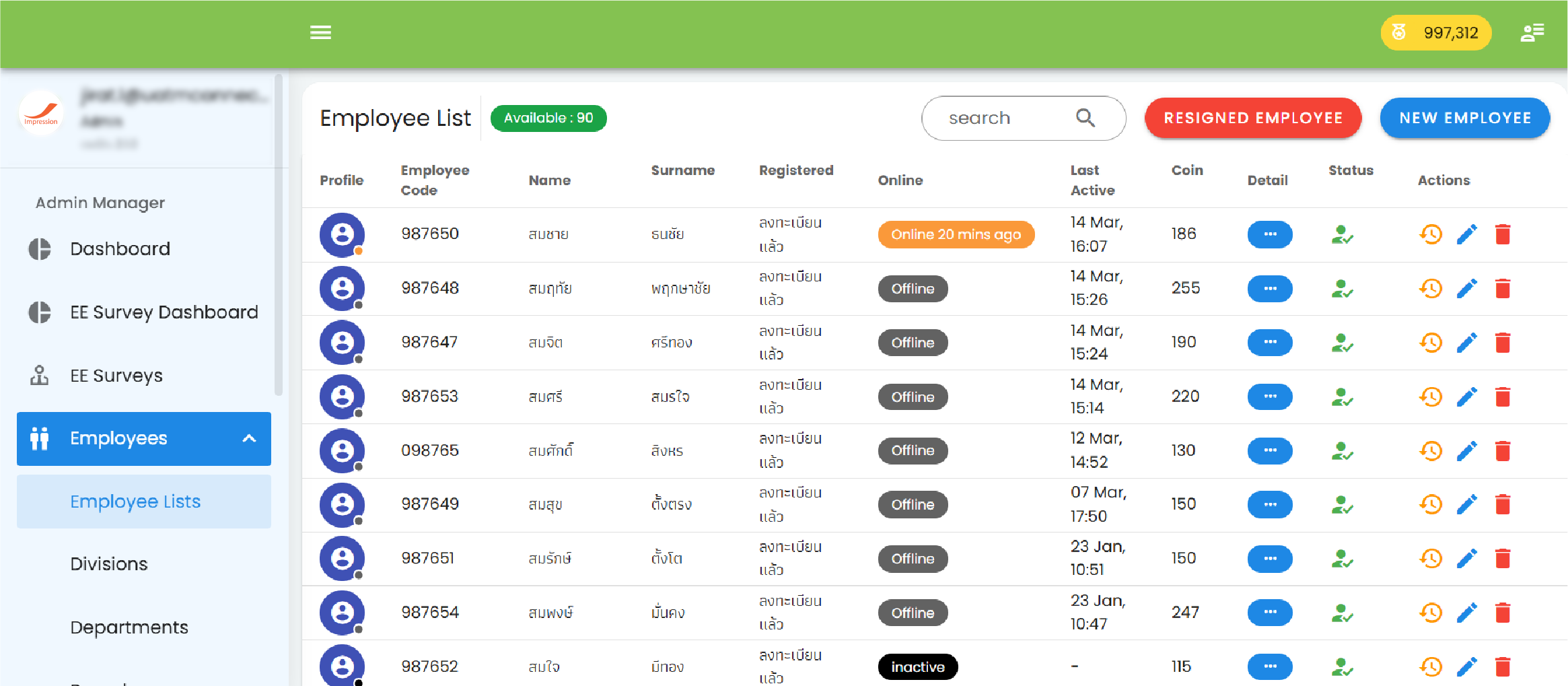
Task: Open Divisions in the sidebar
Action: coord(109,564)
